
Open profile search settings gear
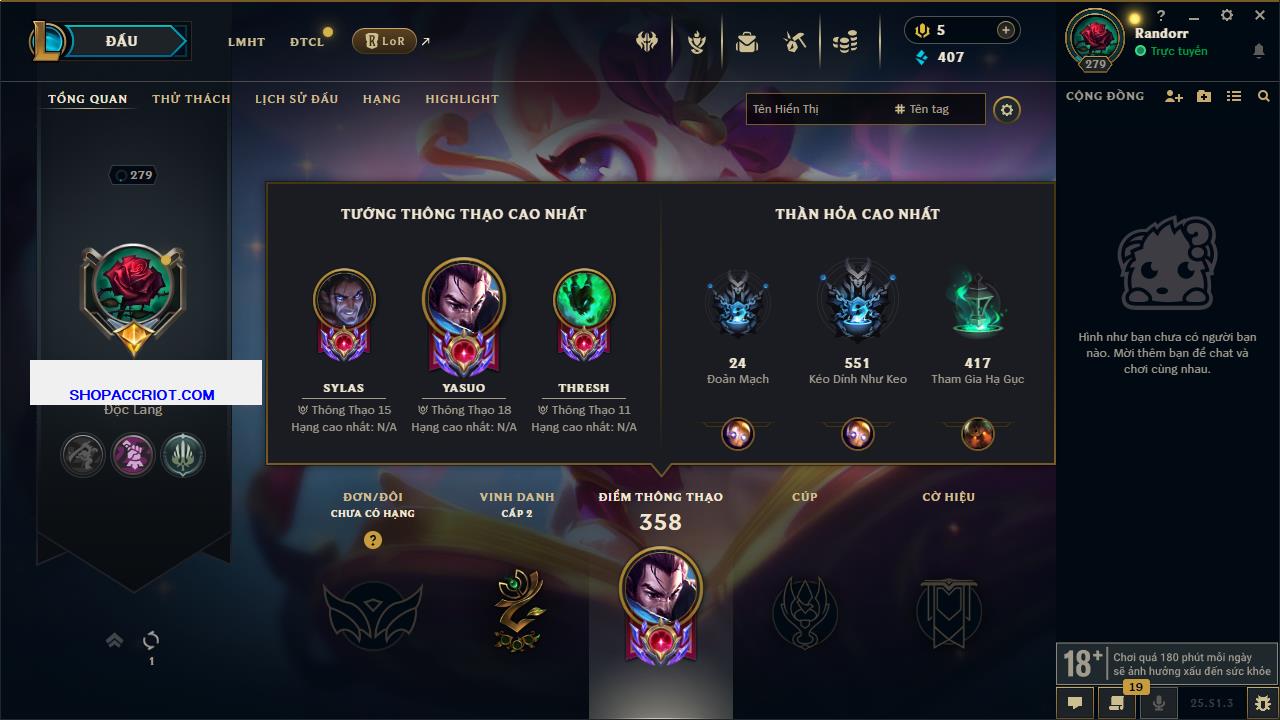(x=1007, y=109)
